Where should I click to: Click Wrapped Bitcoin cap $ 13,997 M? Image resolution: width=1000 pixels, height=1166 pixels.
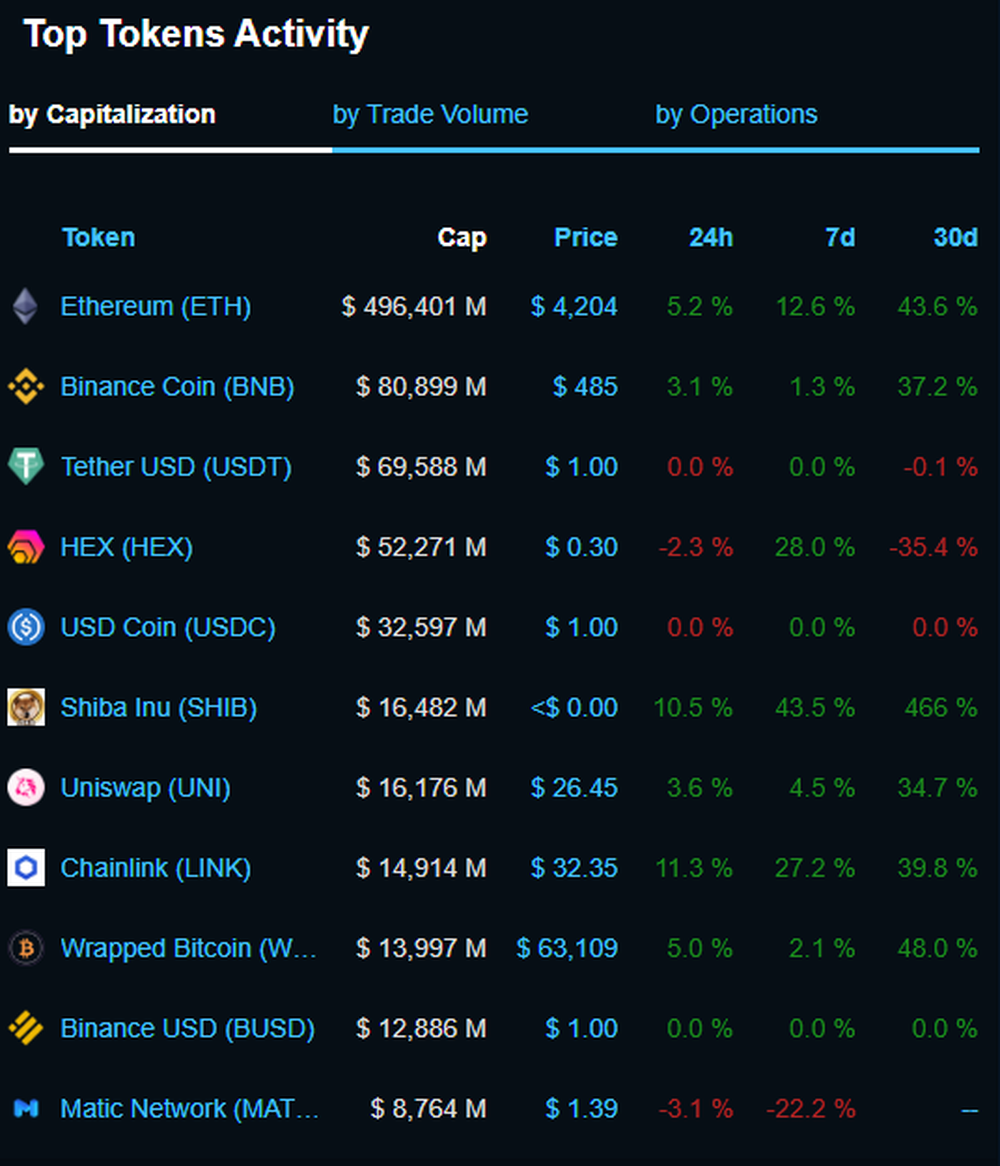tap(421, 949)
